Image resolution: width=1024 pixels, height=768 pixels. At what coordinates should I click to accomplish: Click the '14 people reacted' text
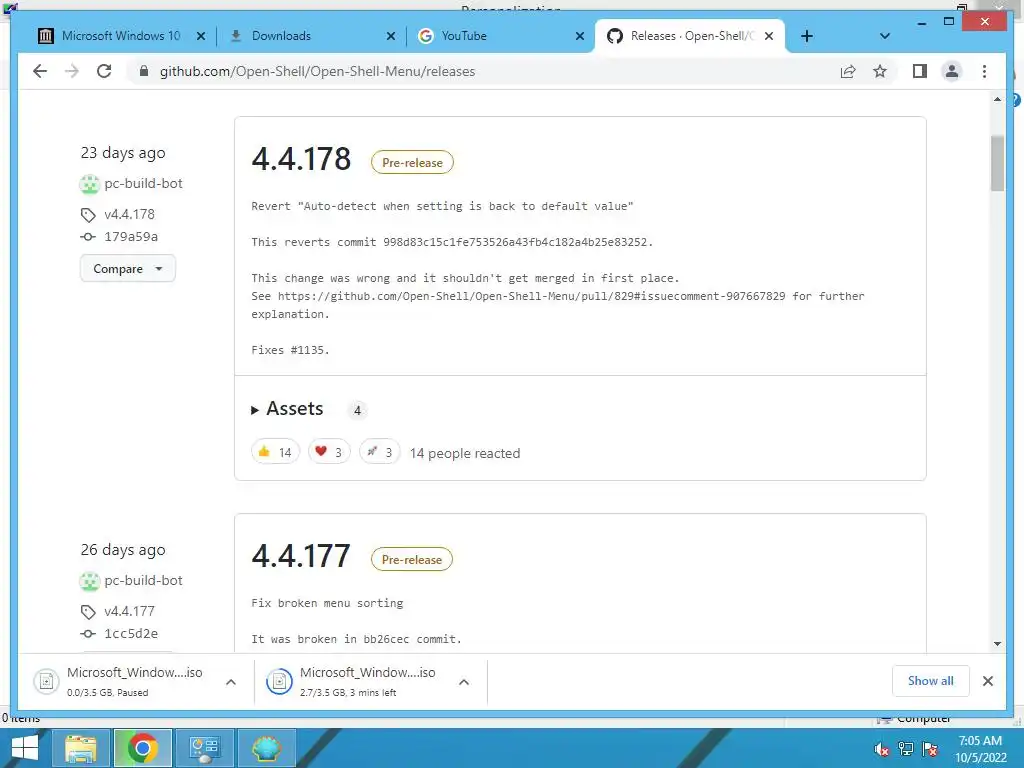click(x=465, y=453)
